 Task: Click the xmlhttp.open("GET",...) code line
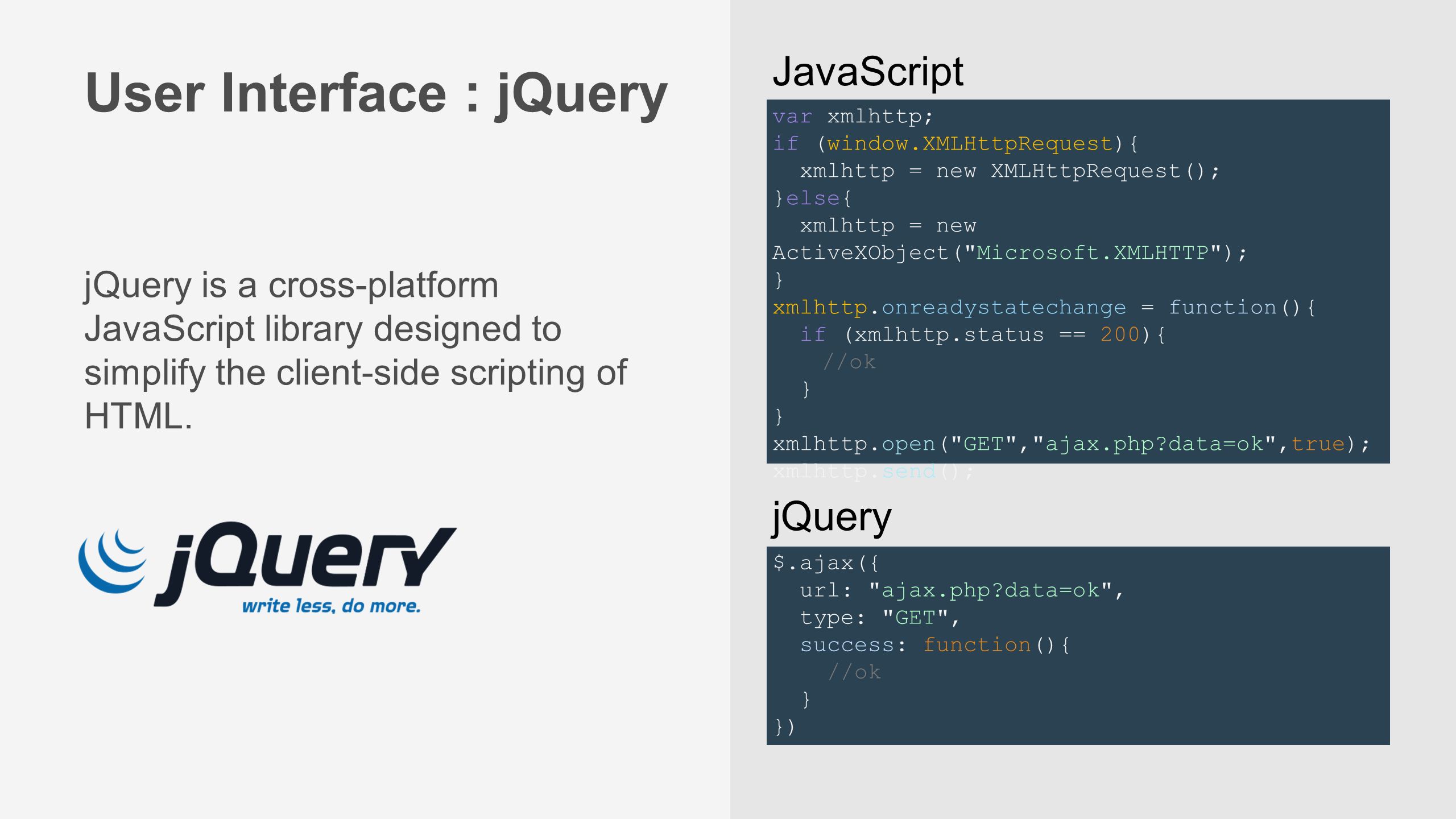[x=1071, y=444]
